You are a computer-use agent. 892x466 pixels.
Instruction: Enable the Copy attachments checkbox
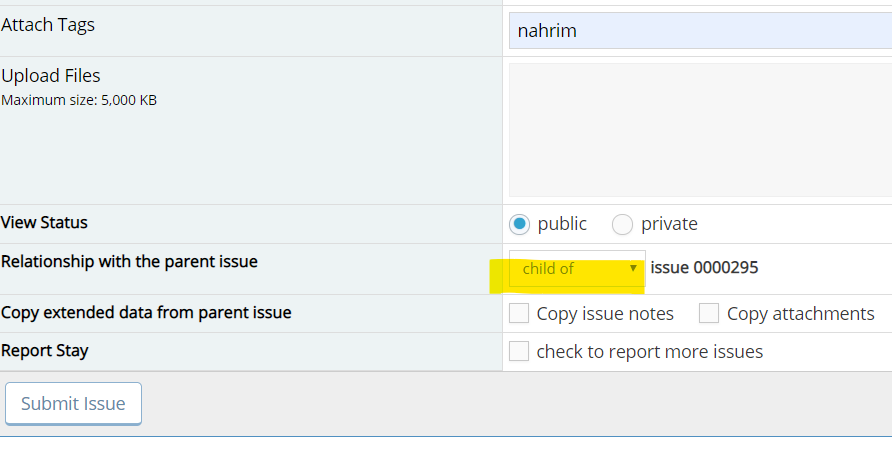tap(709, 314)
